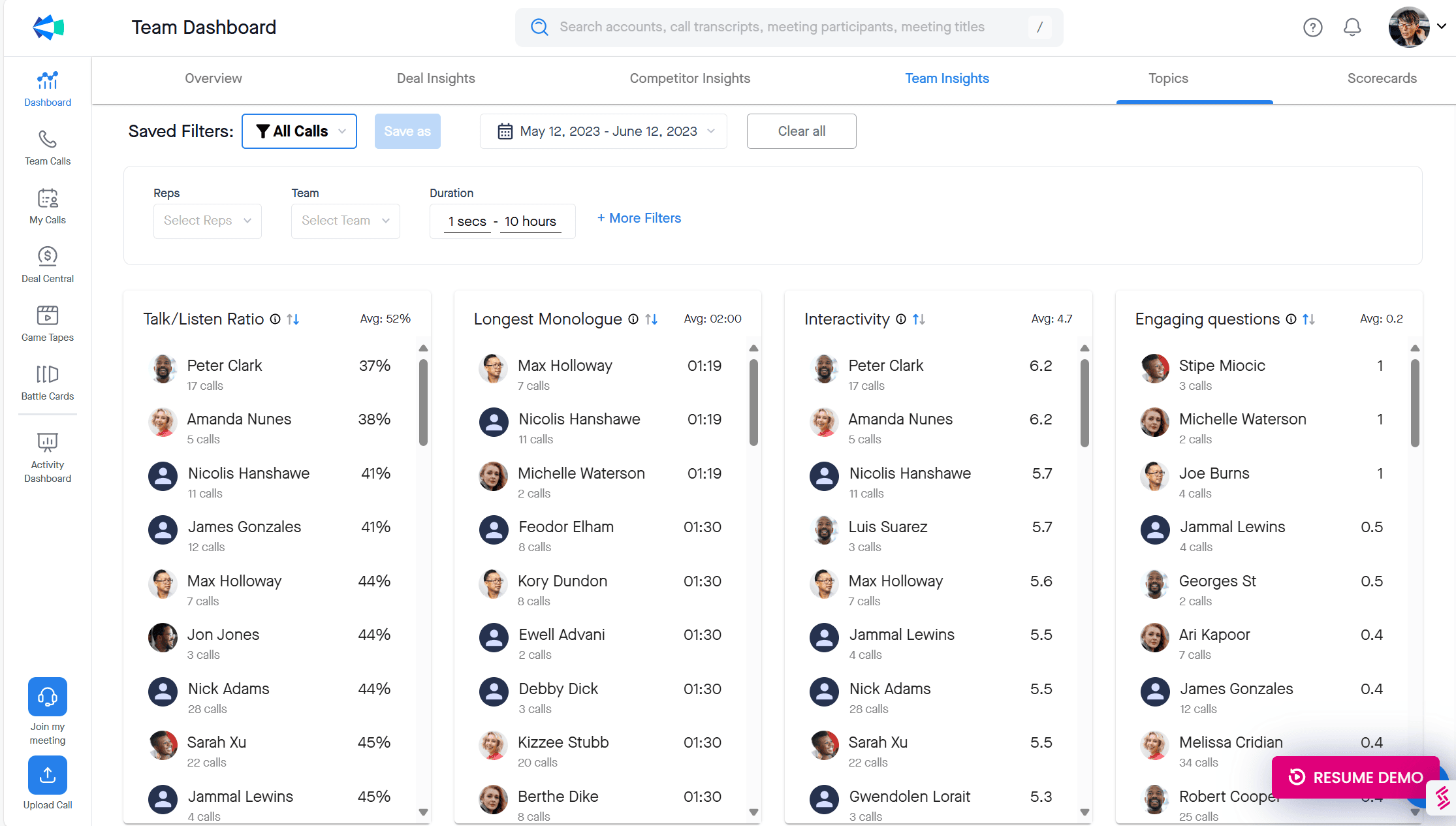Click the Join my meeting headset icon
This screenshot has height=826, width=1456.
pyautogui.click(x=48, y=697)
